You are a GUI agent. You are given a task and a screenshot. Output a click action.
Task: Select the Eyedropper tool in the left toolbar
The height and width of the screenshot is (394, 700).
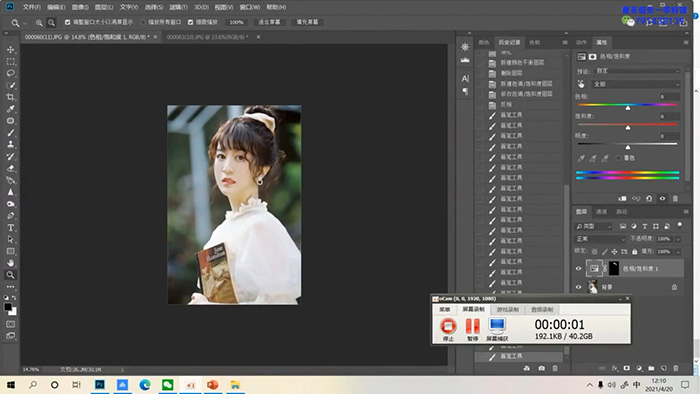11,109
